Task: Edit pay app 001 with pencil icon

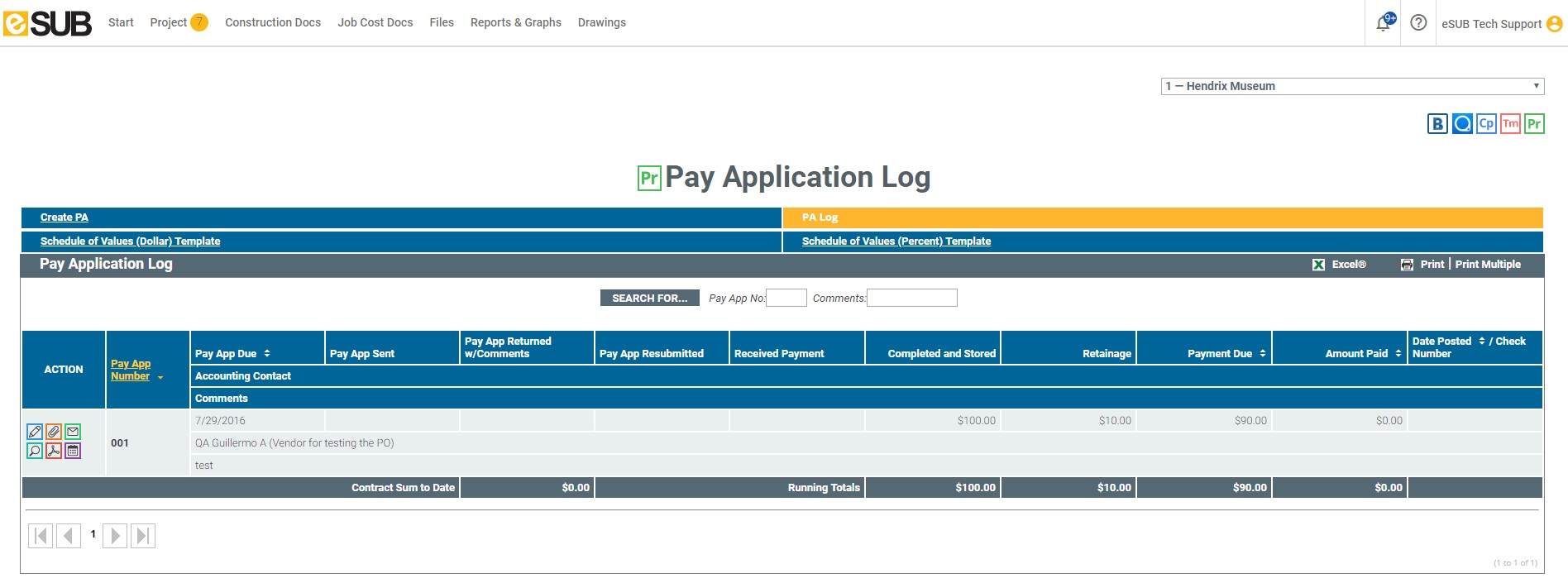Action: (35, 432)
